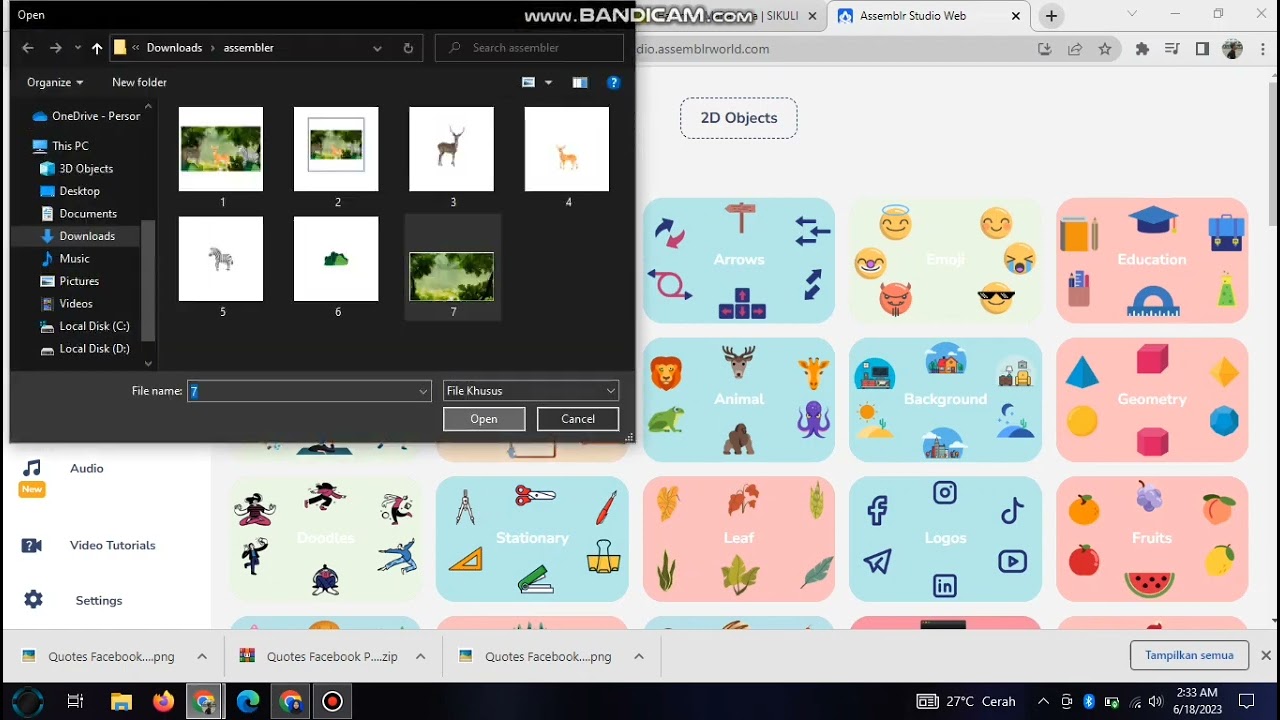The width and height of the screenshot is (1280, 720).
Task: Expand the Quotes Facebook zip download menu
Action: [x=420, y=657]
